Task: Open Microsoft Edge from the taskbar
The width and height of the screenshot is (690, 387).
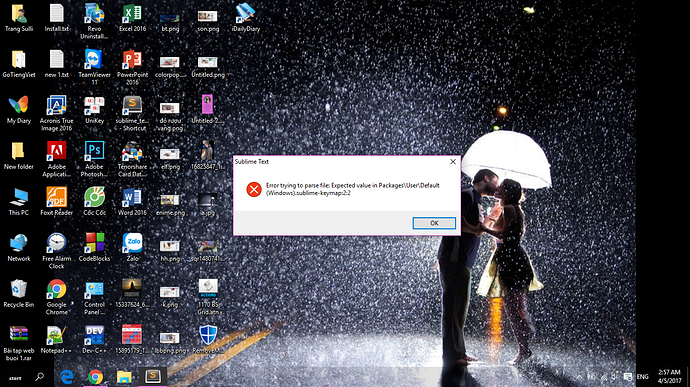Action: pos(66,377)
